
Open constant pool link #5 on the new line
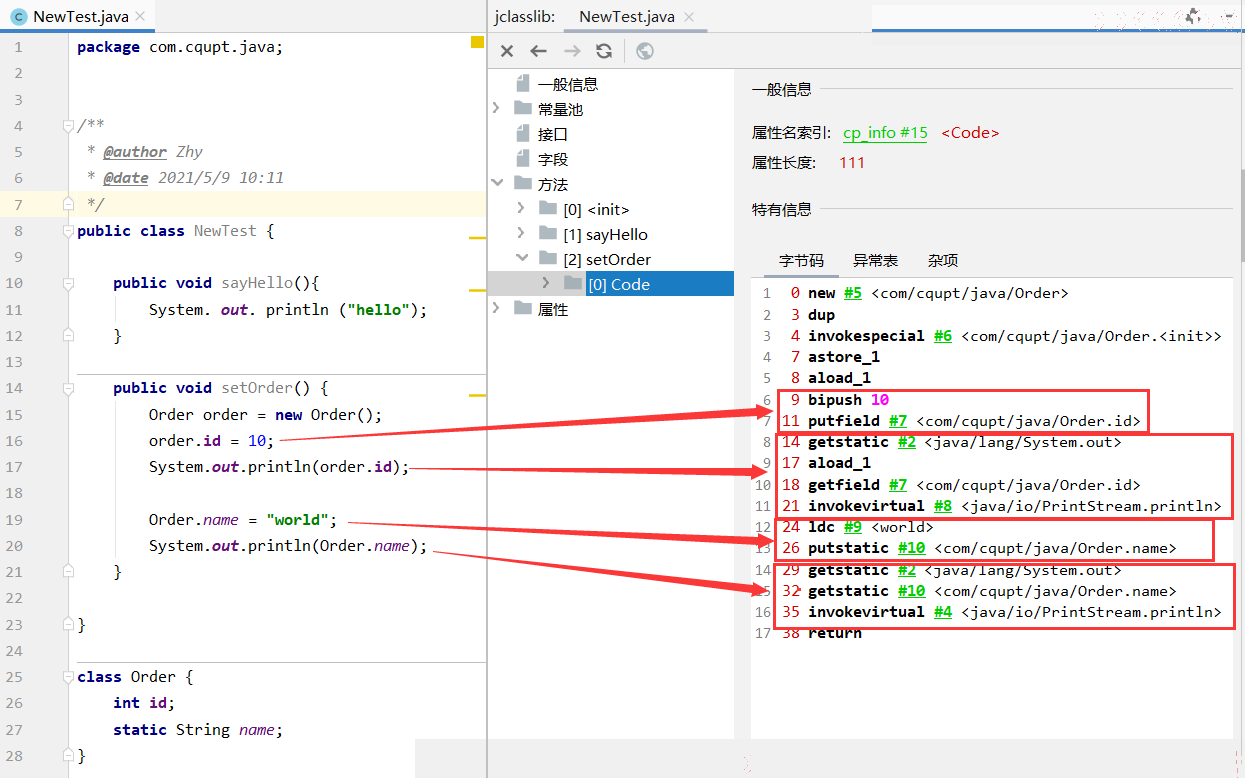point(852,293)
